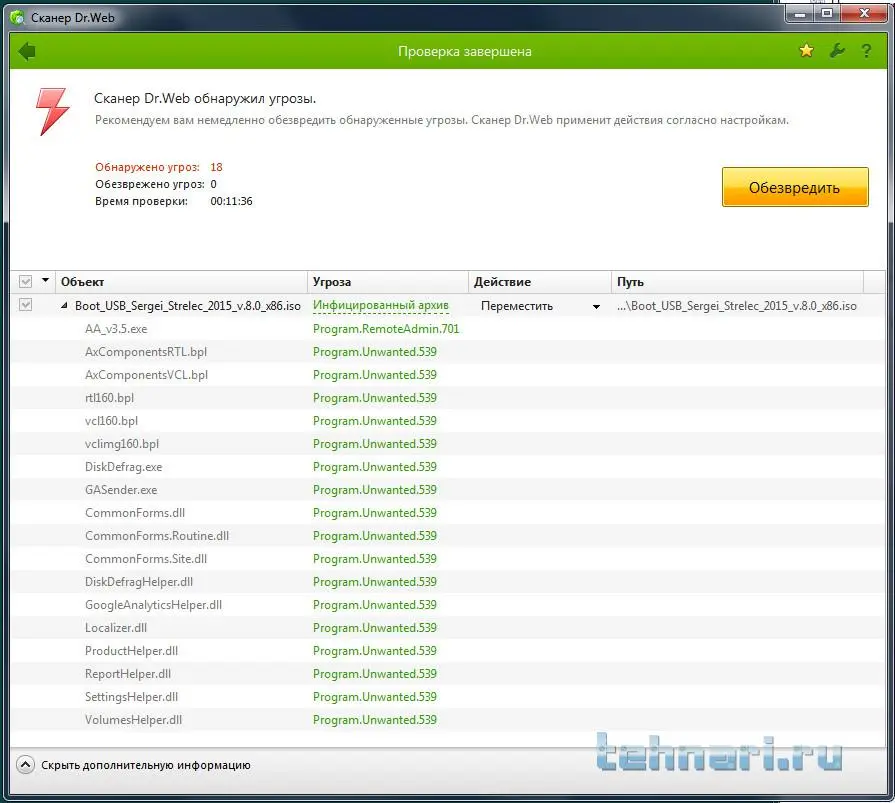
Task: Click the Boot_USB_Sergei_Strelec_2015_v.8.0_x86.iso object name
Action: [x=188, y=305]
